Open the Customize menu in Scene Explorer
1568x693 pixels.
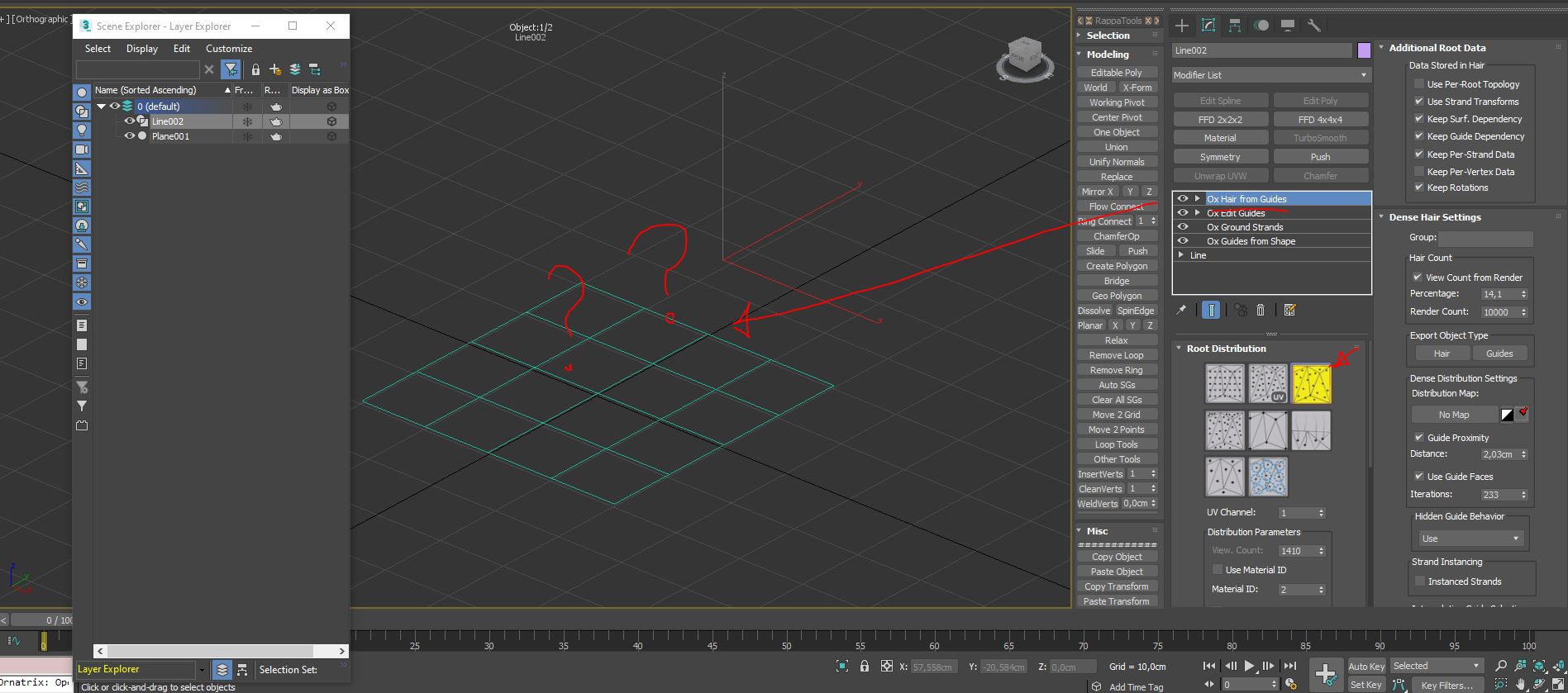229,49
